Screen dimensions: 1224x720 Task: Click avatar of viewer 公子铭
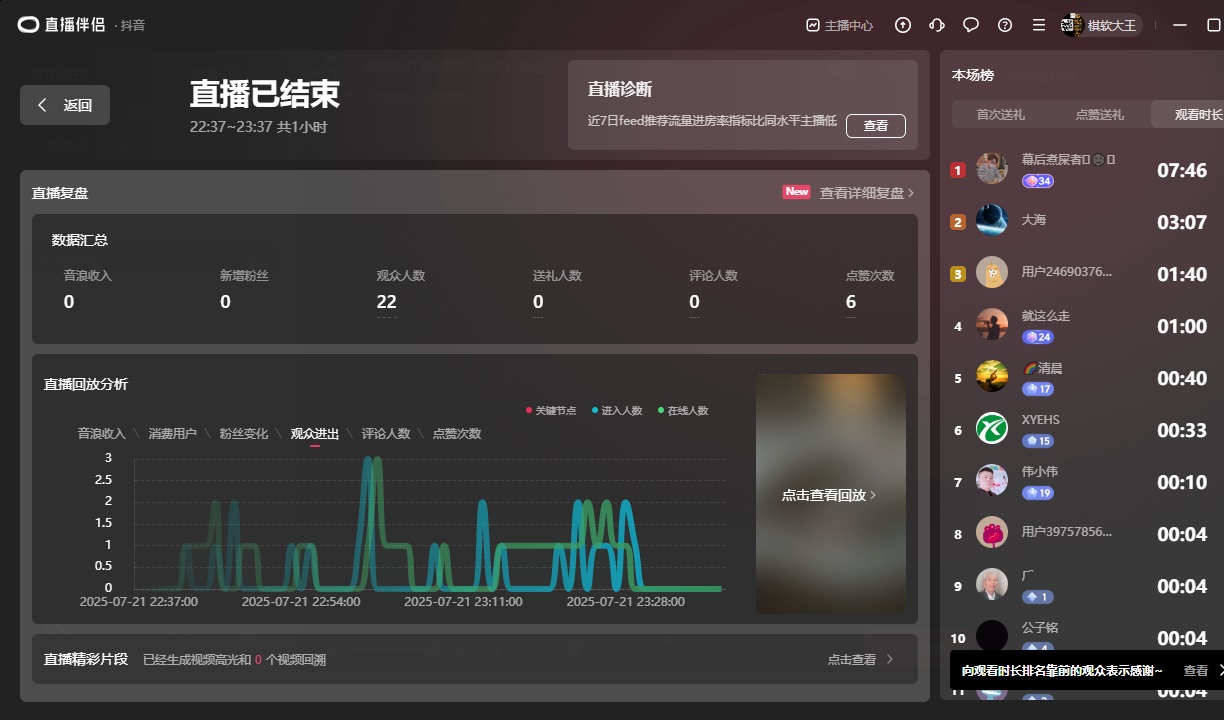(992, 637)
